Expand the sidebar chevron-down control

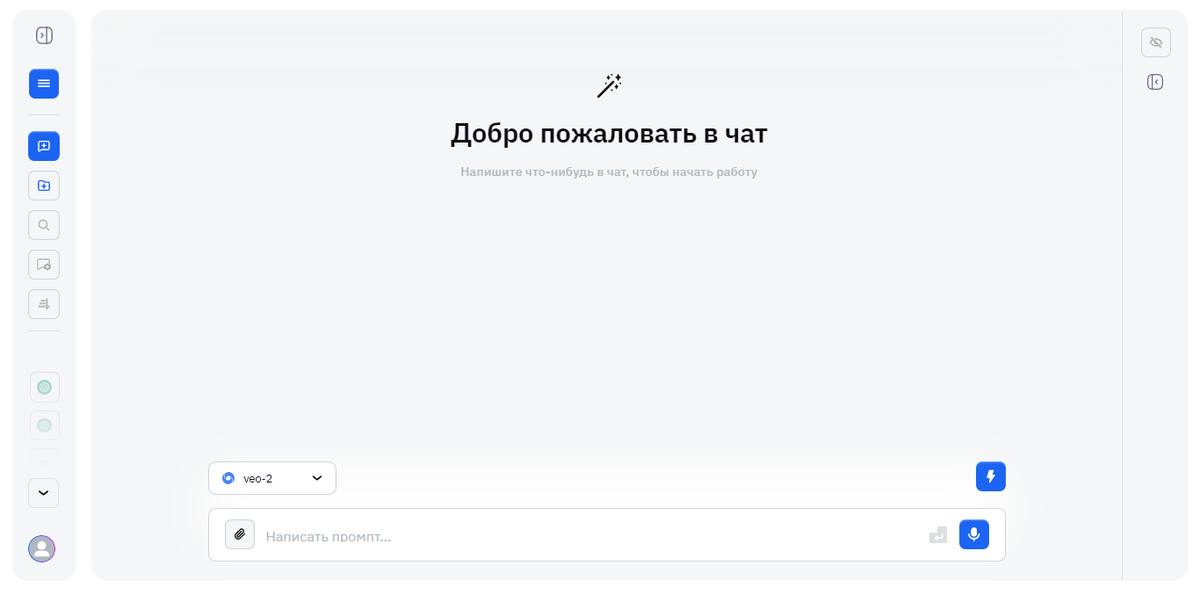(43, 492)
